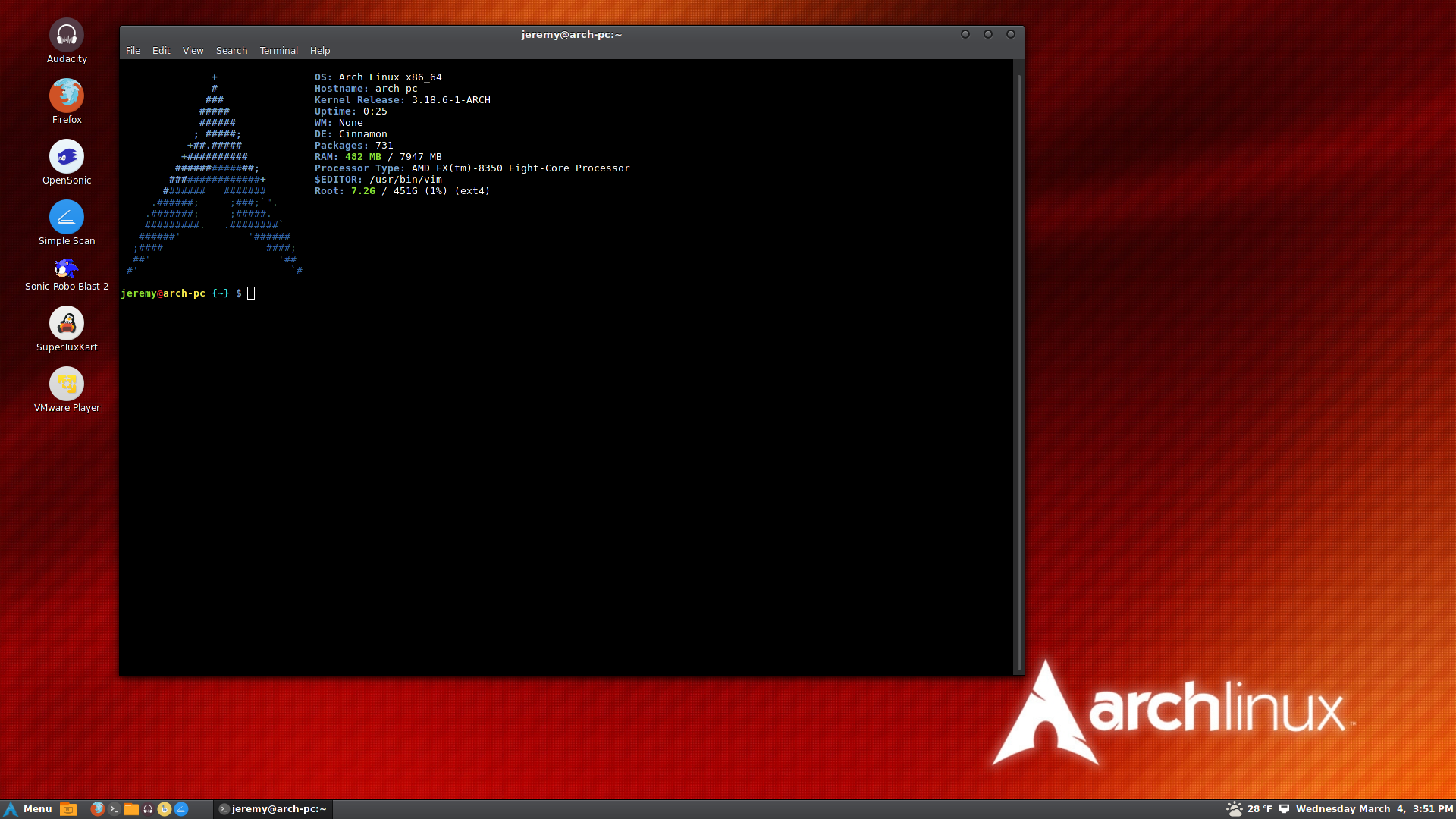
Task: Click the 'Packages: 731' output line
Action: point(354,146)
